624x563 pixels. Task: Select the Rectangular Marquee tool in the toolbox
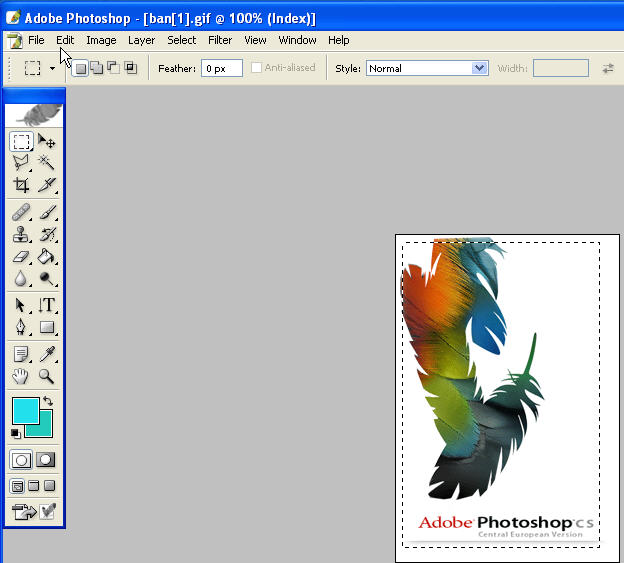pos(22,142)
